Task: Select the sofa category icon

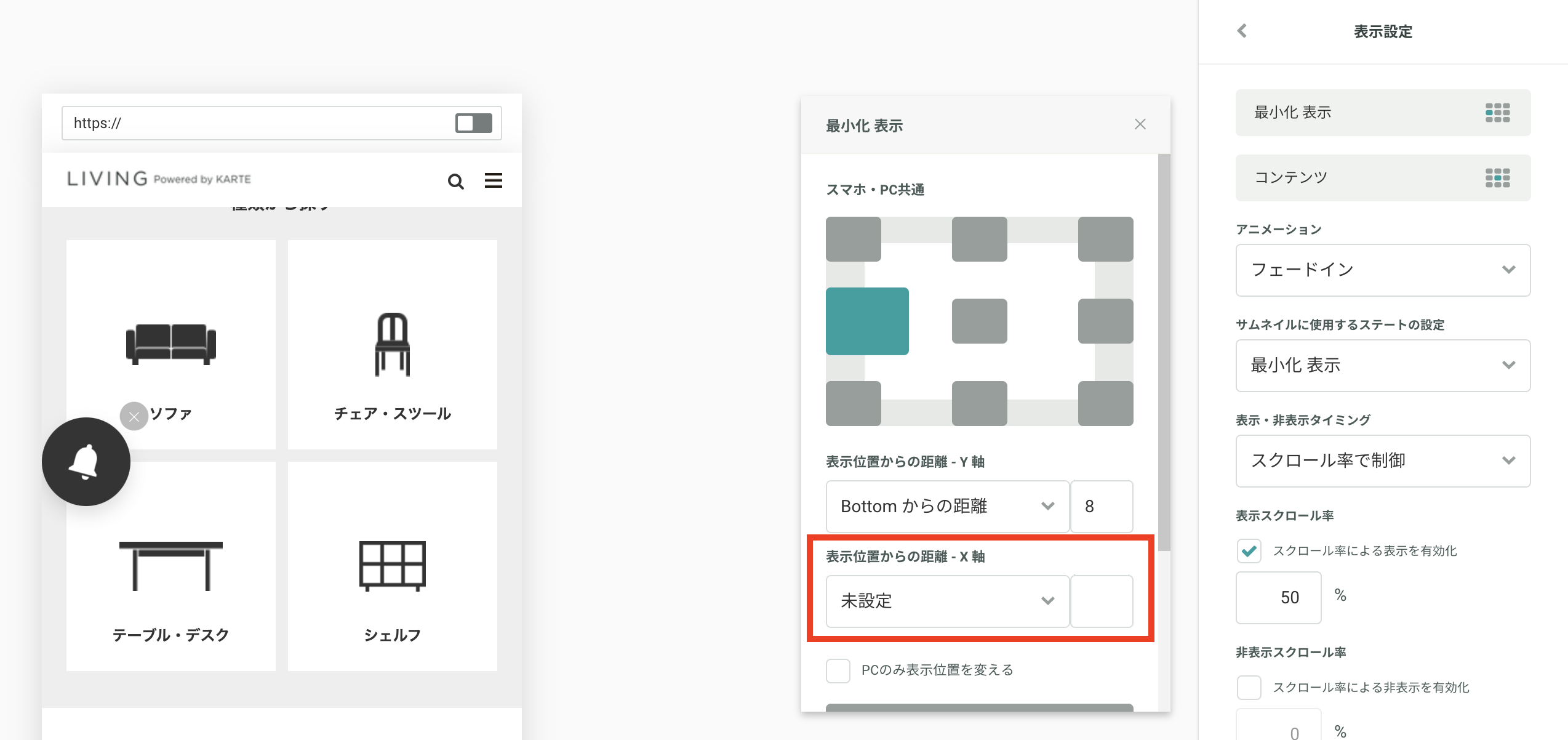Action: [171, 344]
